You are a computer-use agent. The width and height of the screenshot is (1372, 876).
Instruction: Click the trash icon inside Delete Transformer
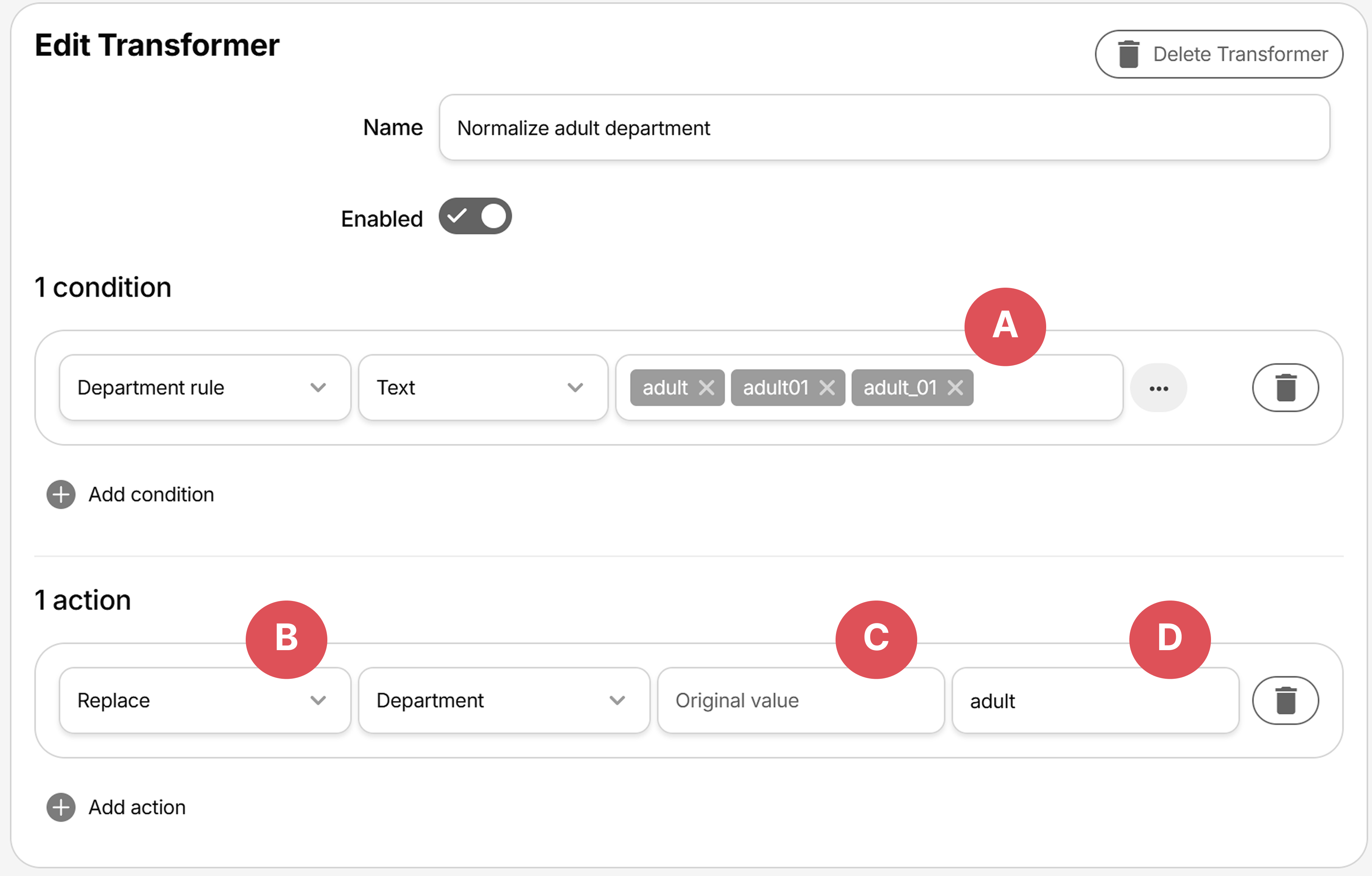(x=1128, y=54)
